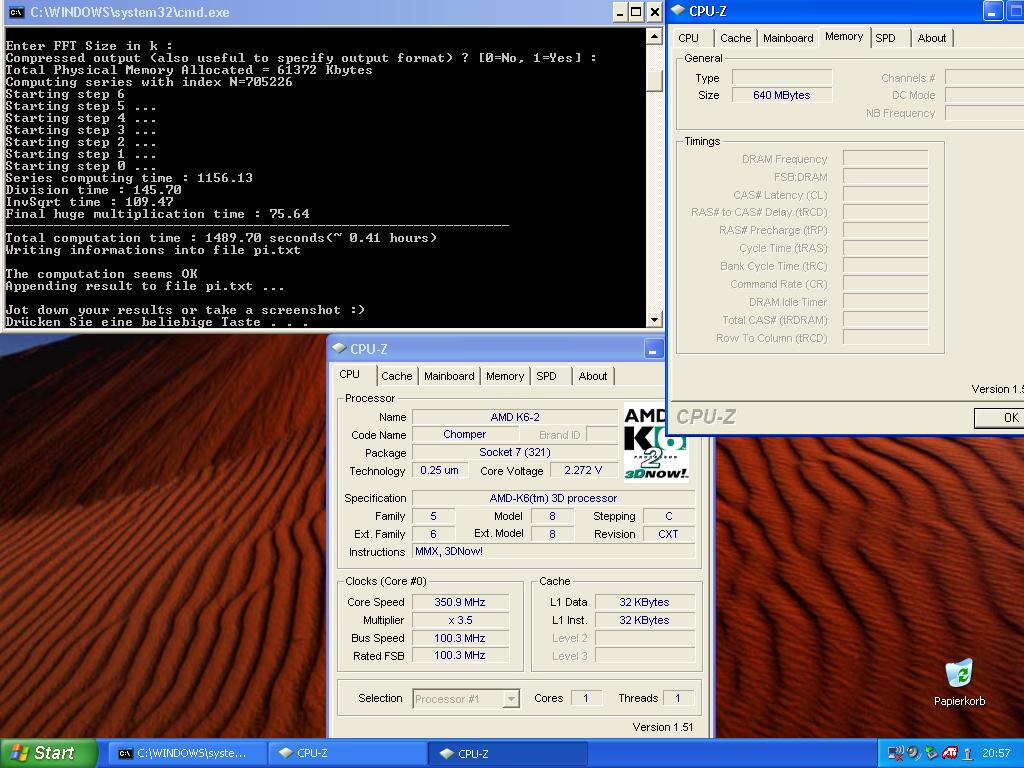The width and height of the screenshot is (1024, 768).
Task: Click 'Total computation time : 1489.70 seconds' line
Action: click(x=221, y=238)
